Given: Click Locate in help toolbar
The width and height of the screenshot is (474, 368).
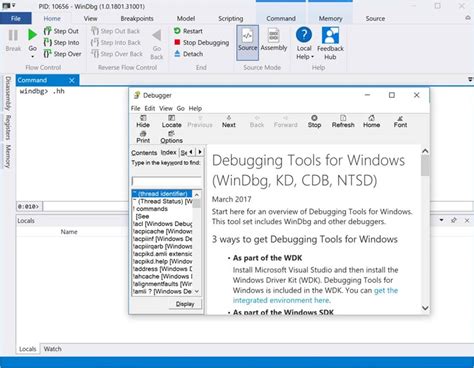Looking at the screenshot, I should 171,121.
